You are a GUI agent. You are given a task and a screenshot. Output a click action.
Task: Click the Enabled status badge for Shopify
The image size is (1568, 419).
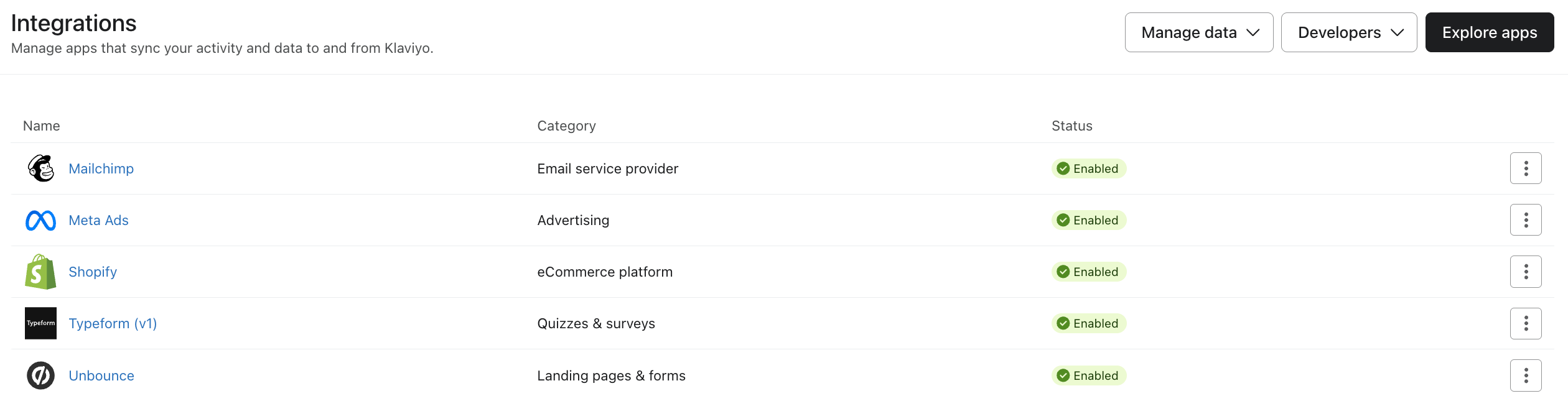pyautogui.click(x=1088, y=272)
